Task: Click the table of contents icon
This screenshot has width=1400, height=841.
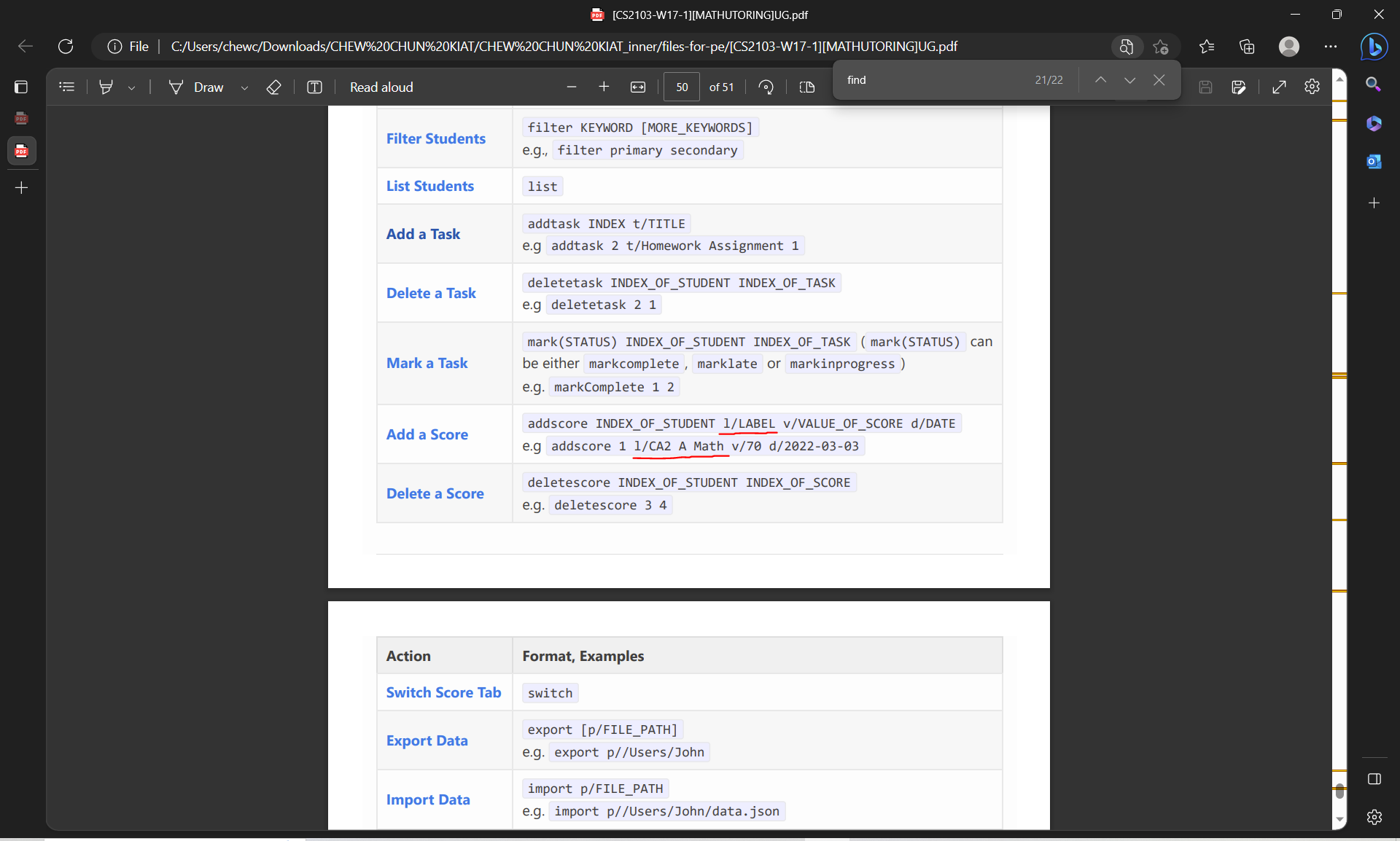Action: (66, 87)
